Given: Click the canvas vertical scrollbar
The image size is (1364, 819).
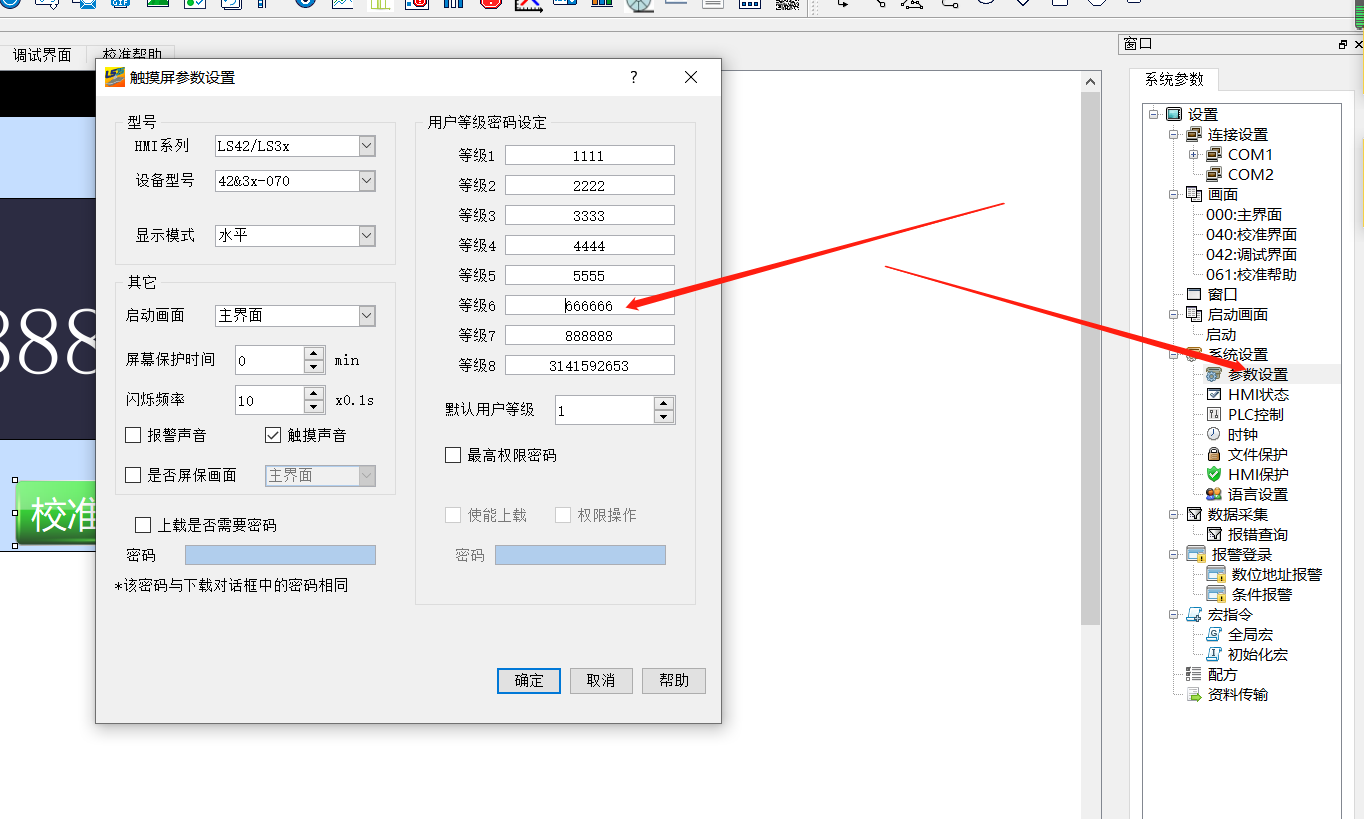Looking at the screenshot, I should (x=1091, y=358).
